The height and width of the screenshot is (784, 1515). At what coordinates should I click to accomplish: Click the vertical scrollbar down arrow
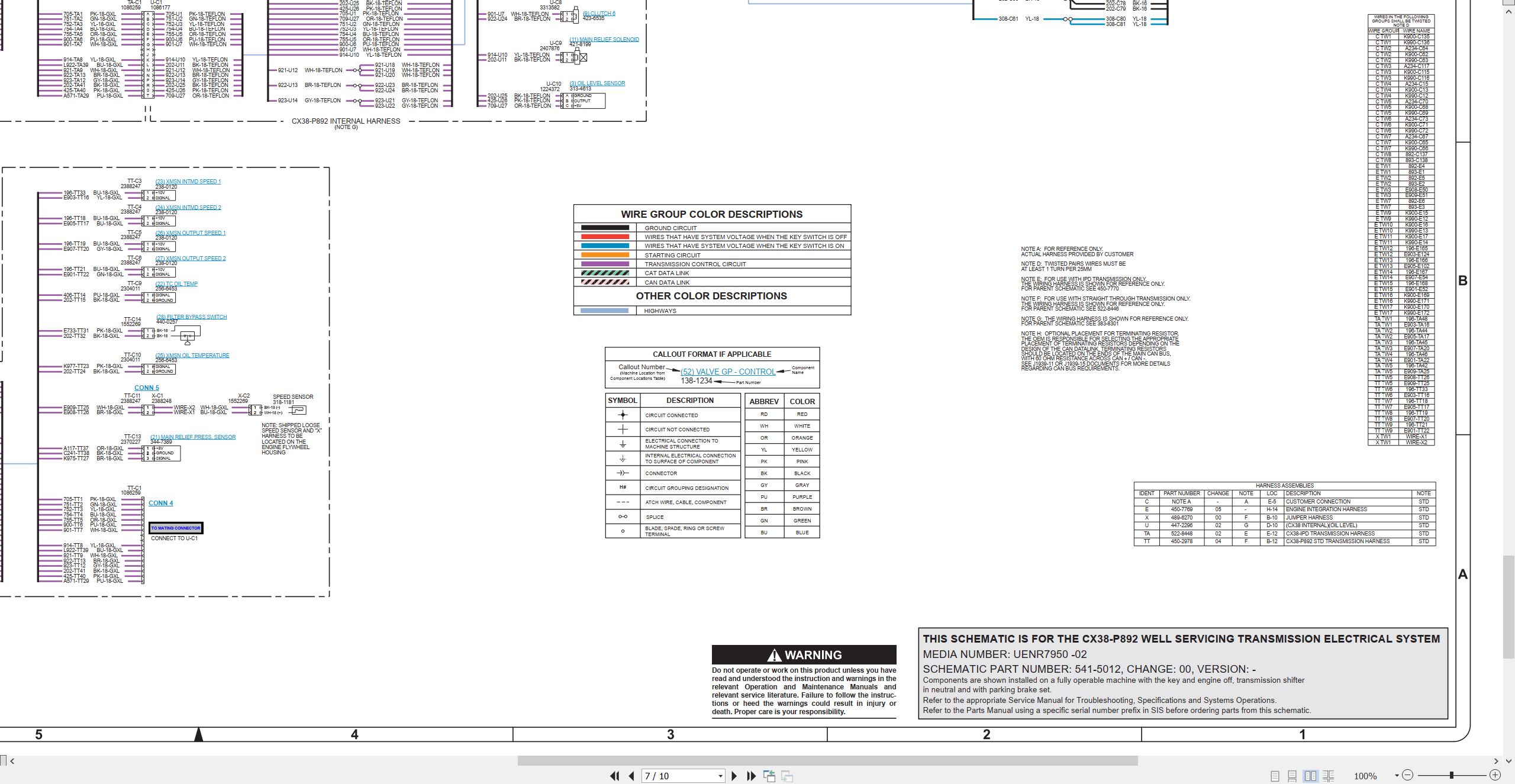(x=1509, y=761)
